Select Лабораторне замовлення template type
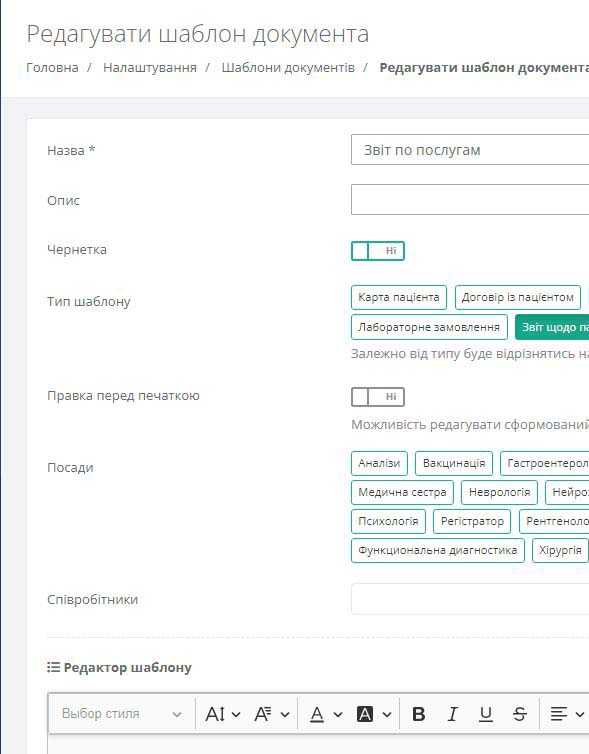The image size is (589, 754). [429, 327]
